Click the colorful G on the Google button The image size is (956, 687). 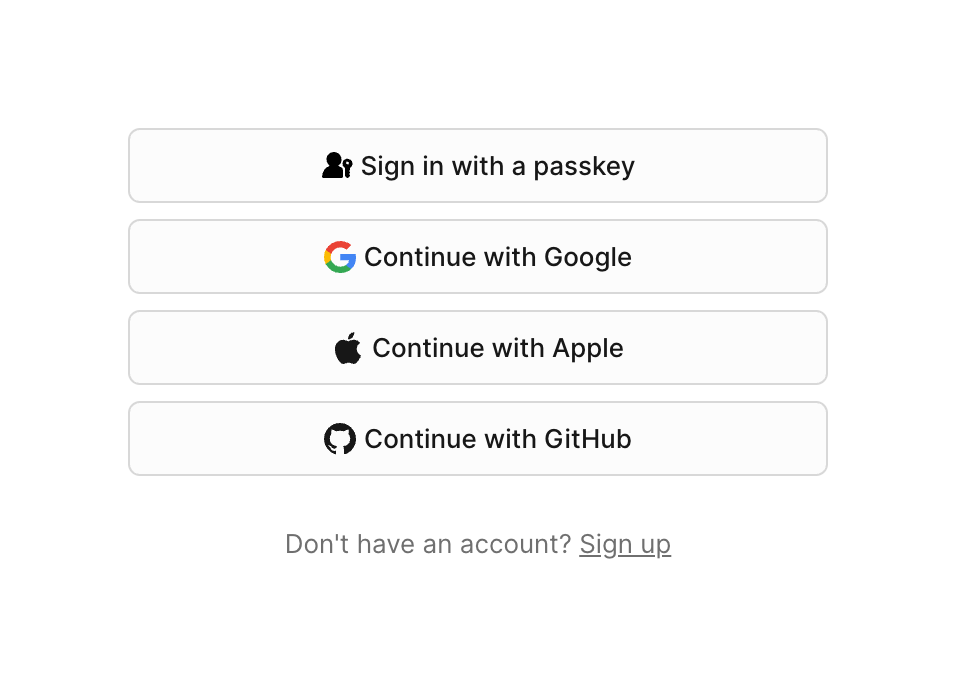click(340, 257)
